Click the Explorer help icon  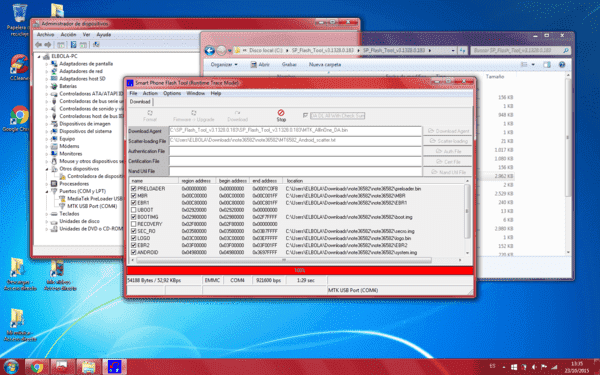click(x=562, y=65)
